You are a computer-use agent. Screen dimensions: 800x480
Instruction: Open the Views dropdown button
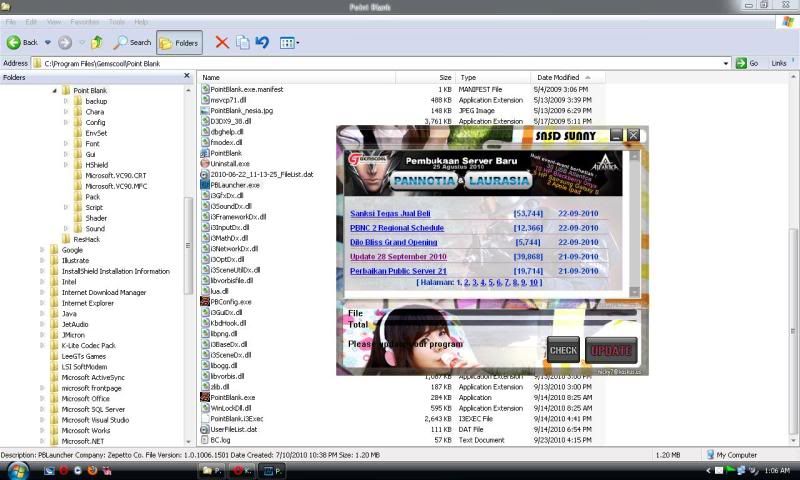tap(289, 43)
